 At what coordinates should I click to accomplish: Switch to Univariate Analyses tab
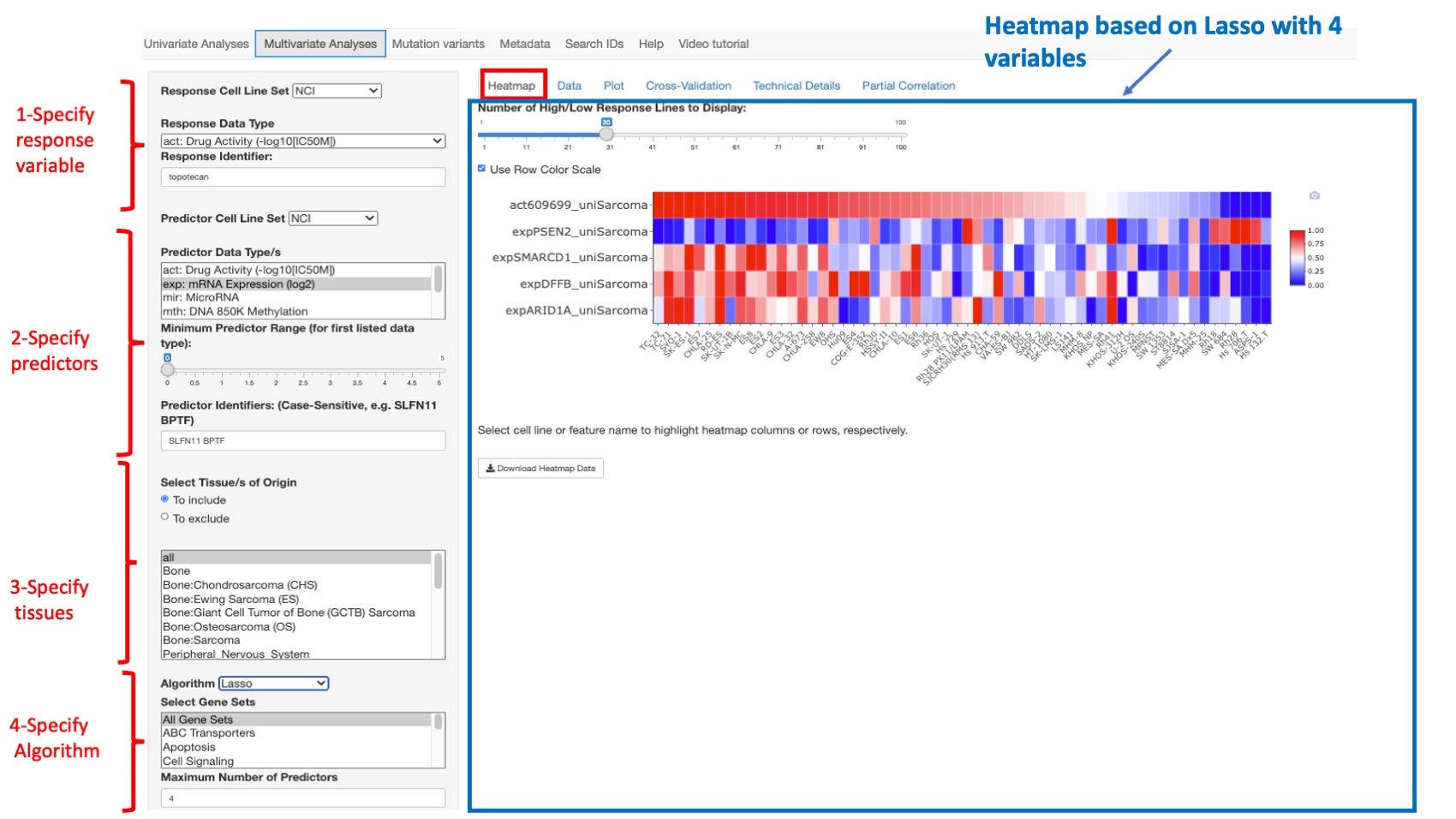[195, 44]
